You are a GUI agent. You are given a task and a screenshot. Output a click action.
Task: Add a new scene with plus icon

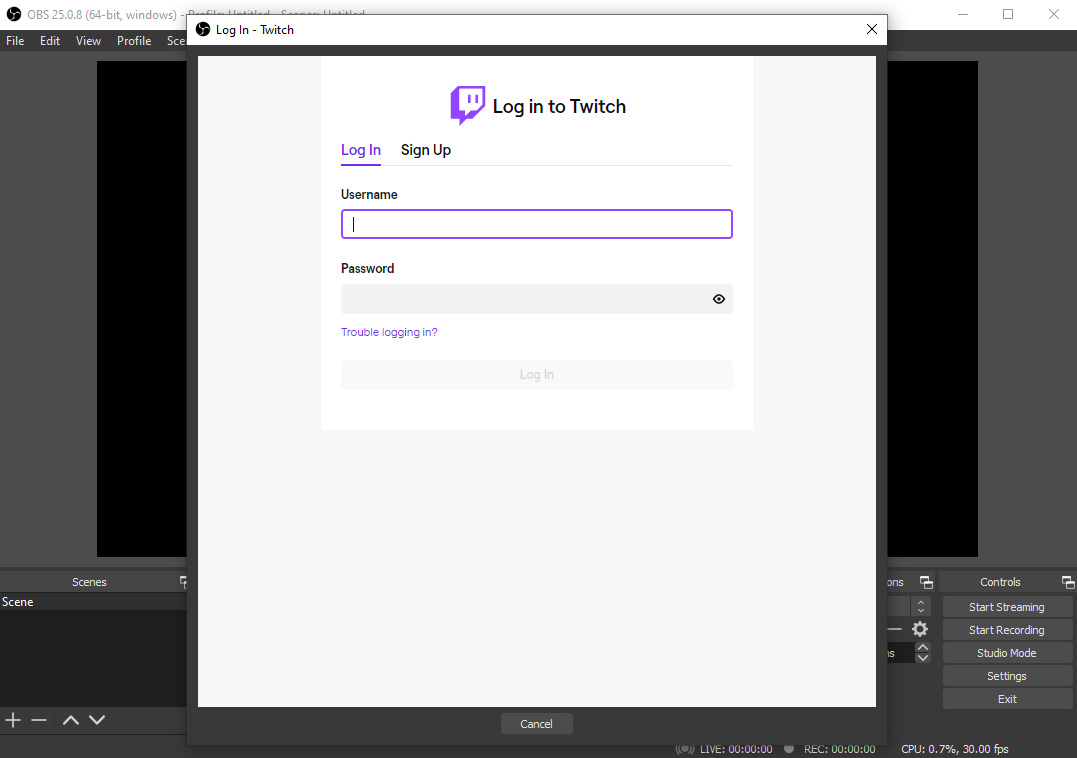click(x=13, y=720)
